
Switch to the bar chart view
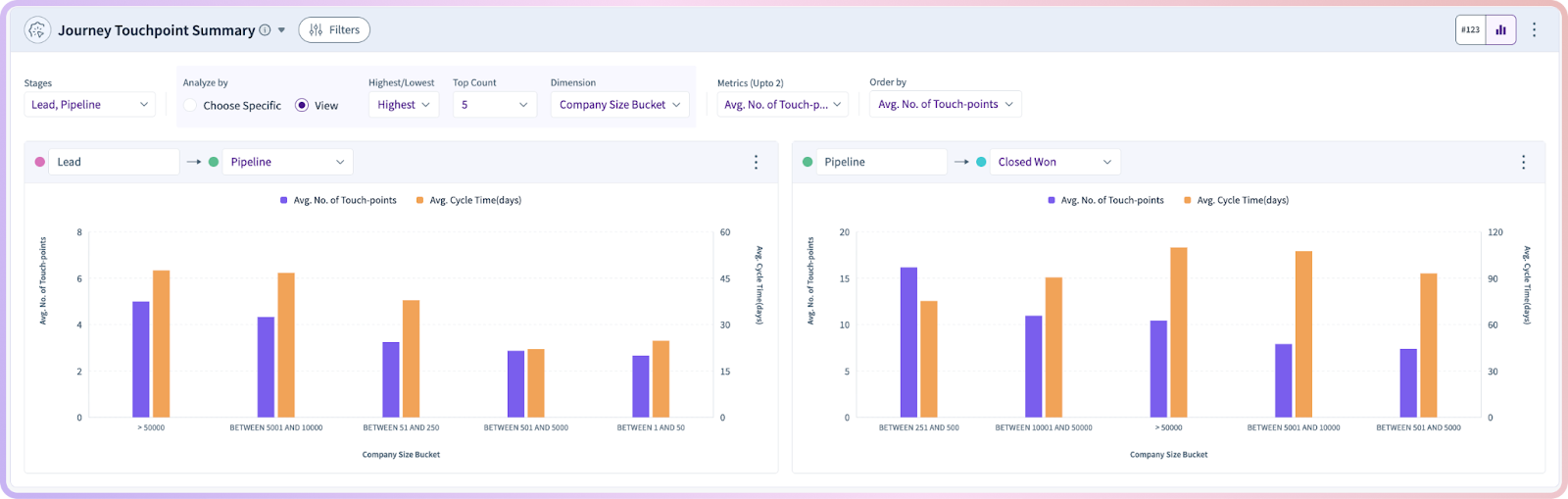pyautogui.click(x=1501, y=30)
